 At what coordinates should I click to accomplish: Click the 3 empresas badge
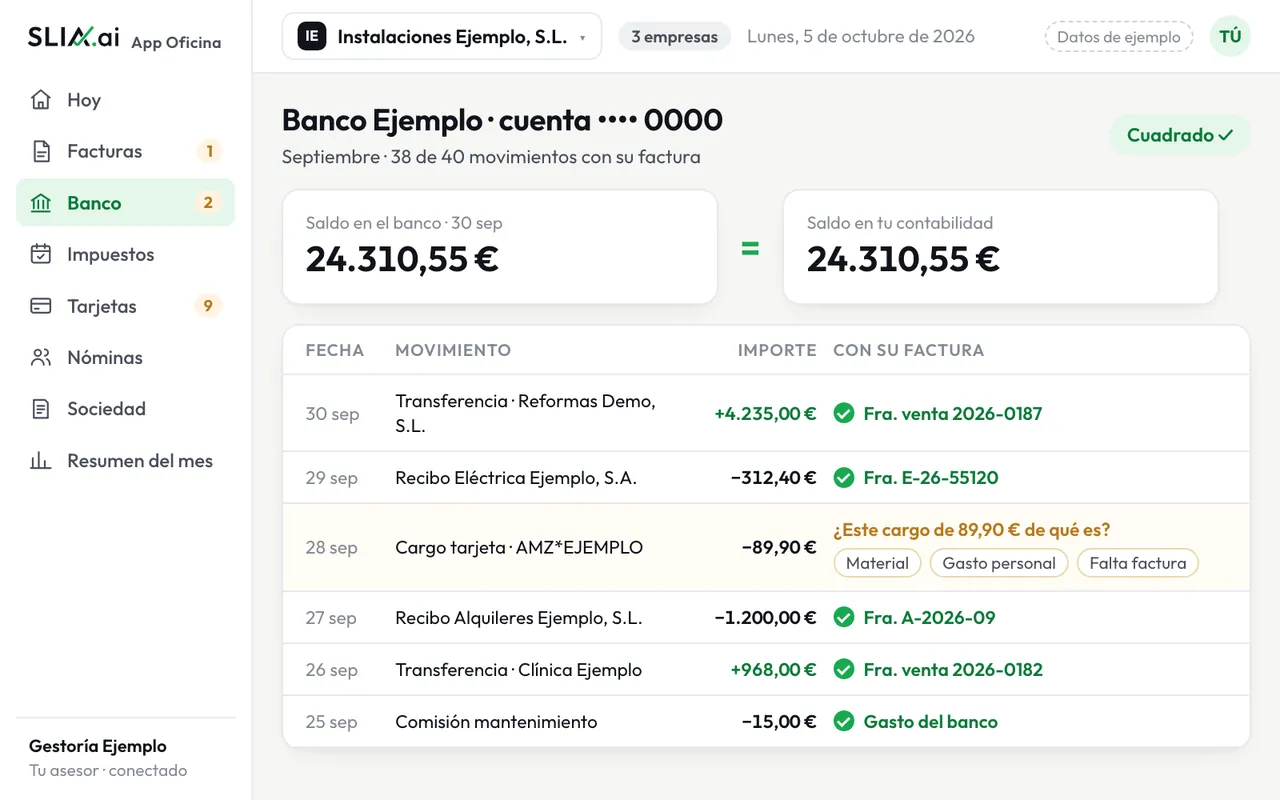(674, 37)
